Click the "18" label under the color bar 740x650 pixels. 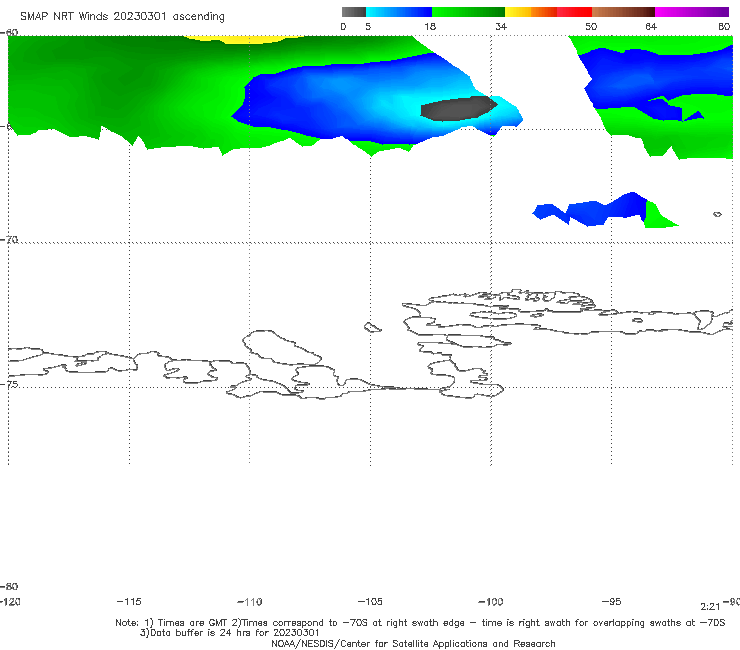tap(430, 27)
